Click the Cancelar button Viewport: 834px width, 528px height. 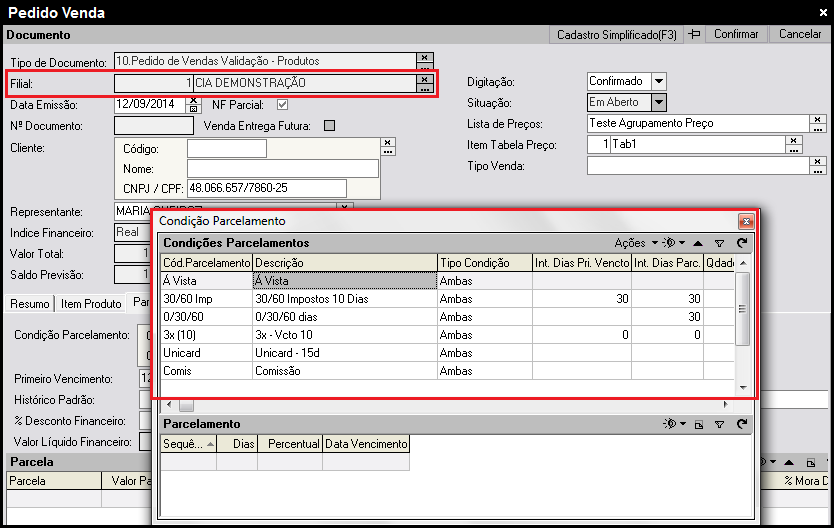tap(800, 34)
